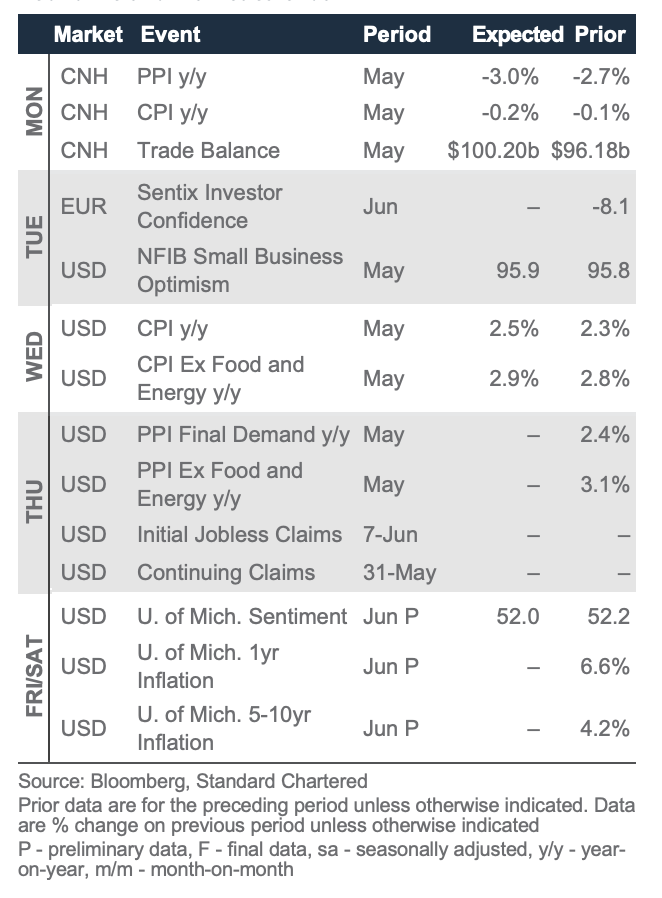Click the FRI/SAT day label
Image resolution: width=662 pixels, height=898 pixels.
(x=34, y=676)
